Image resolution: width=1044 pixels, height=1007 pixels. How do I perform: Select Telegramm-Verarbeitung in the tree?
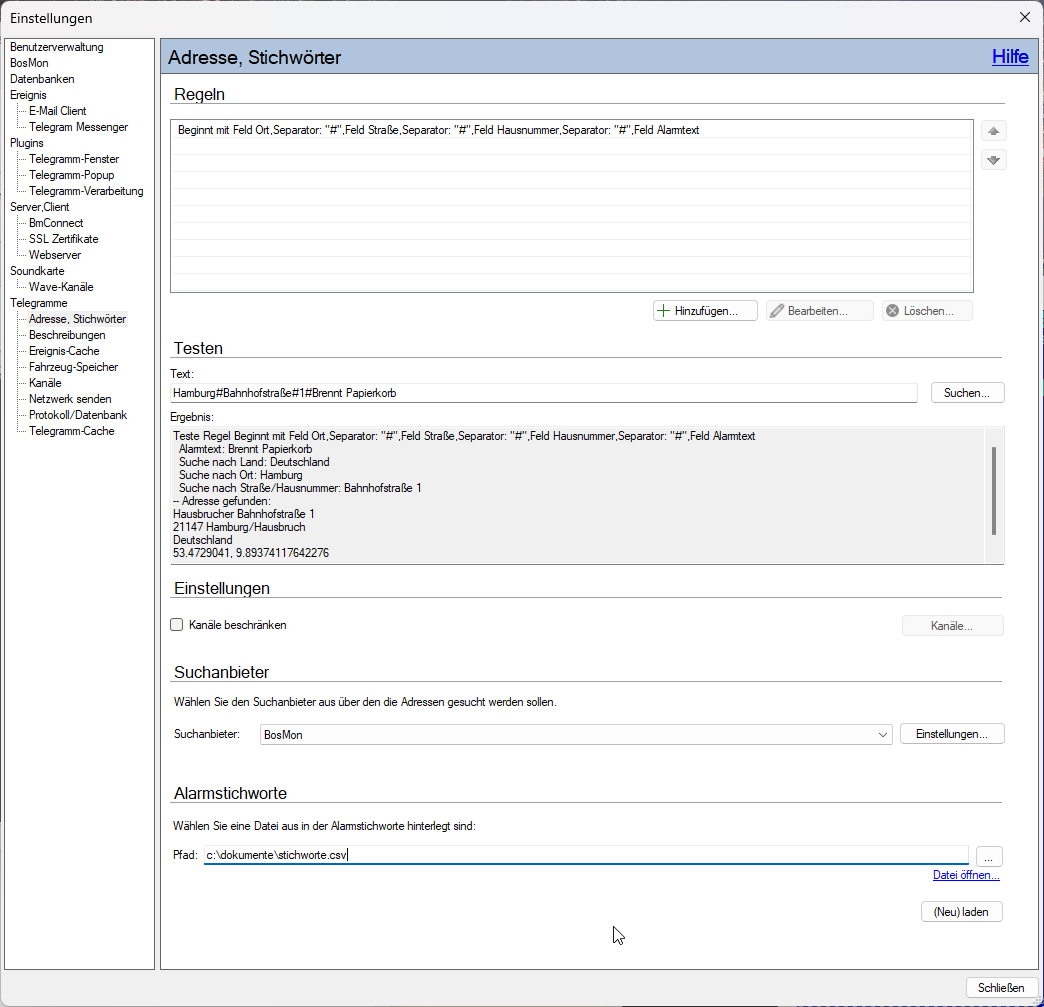pyautogui.click(x=86, y=191)
